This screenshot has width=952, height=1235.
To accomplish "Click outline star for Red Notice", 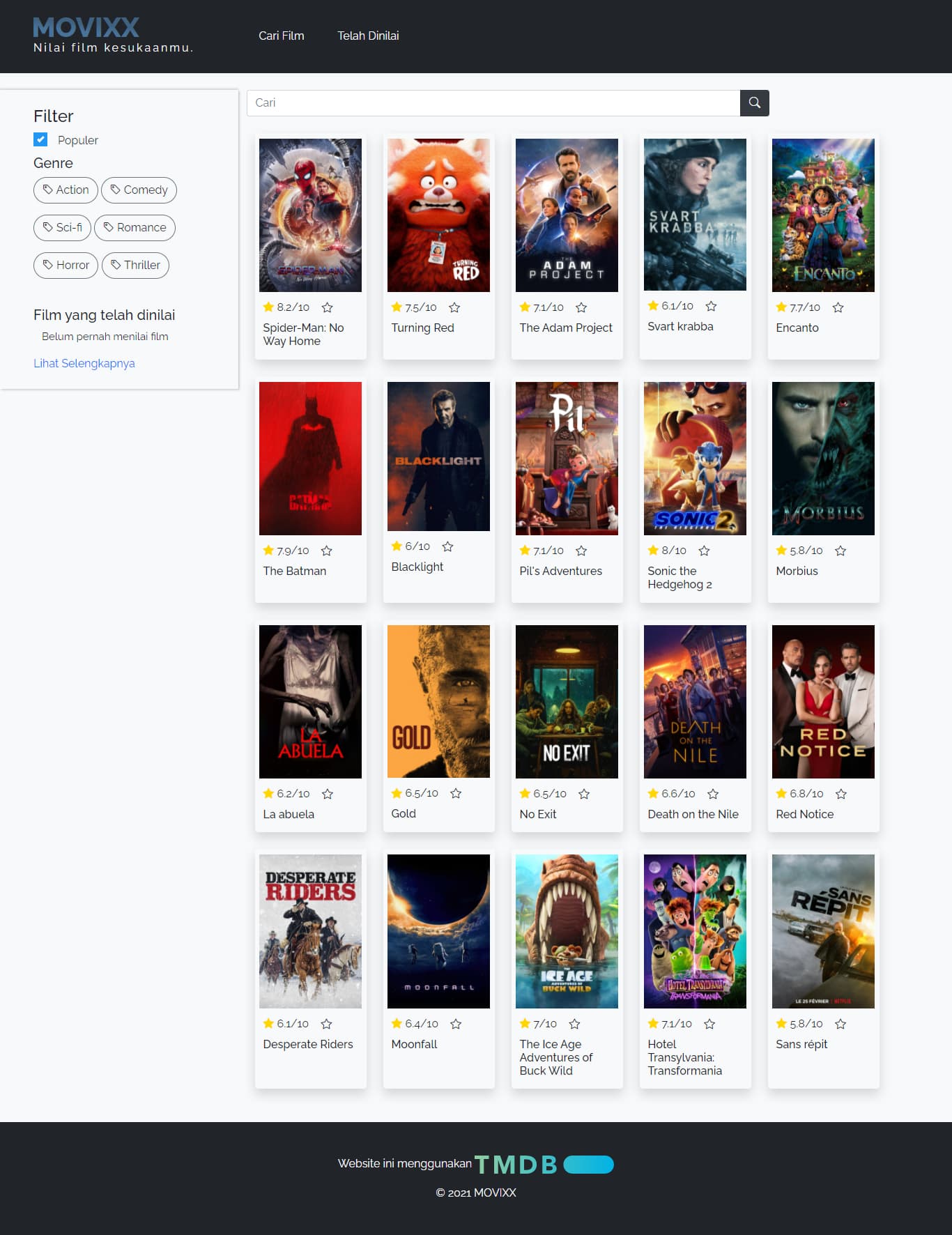I will point(841,794).
